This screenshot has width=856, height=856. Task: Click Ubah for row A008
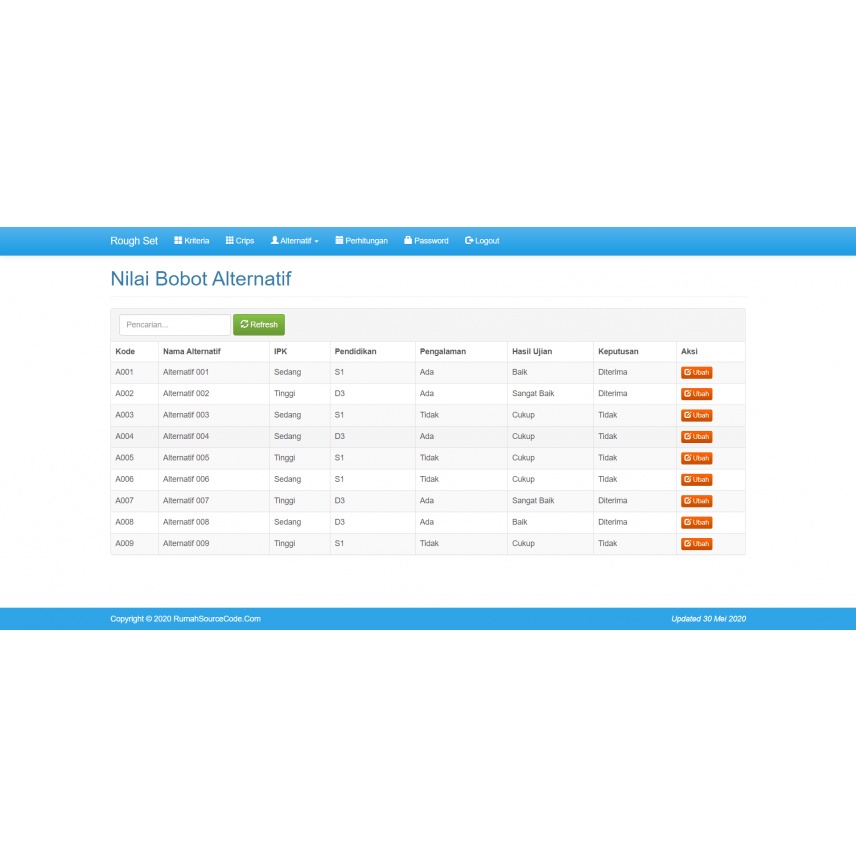(x=697, y=522)
